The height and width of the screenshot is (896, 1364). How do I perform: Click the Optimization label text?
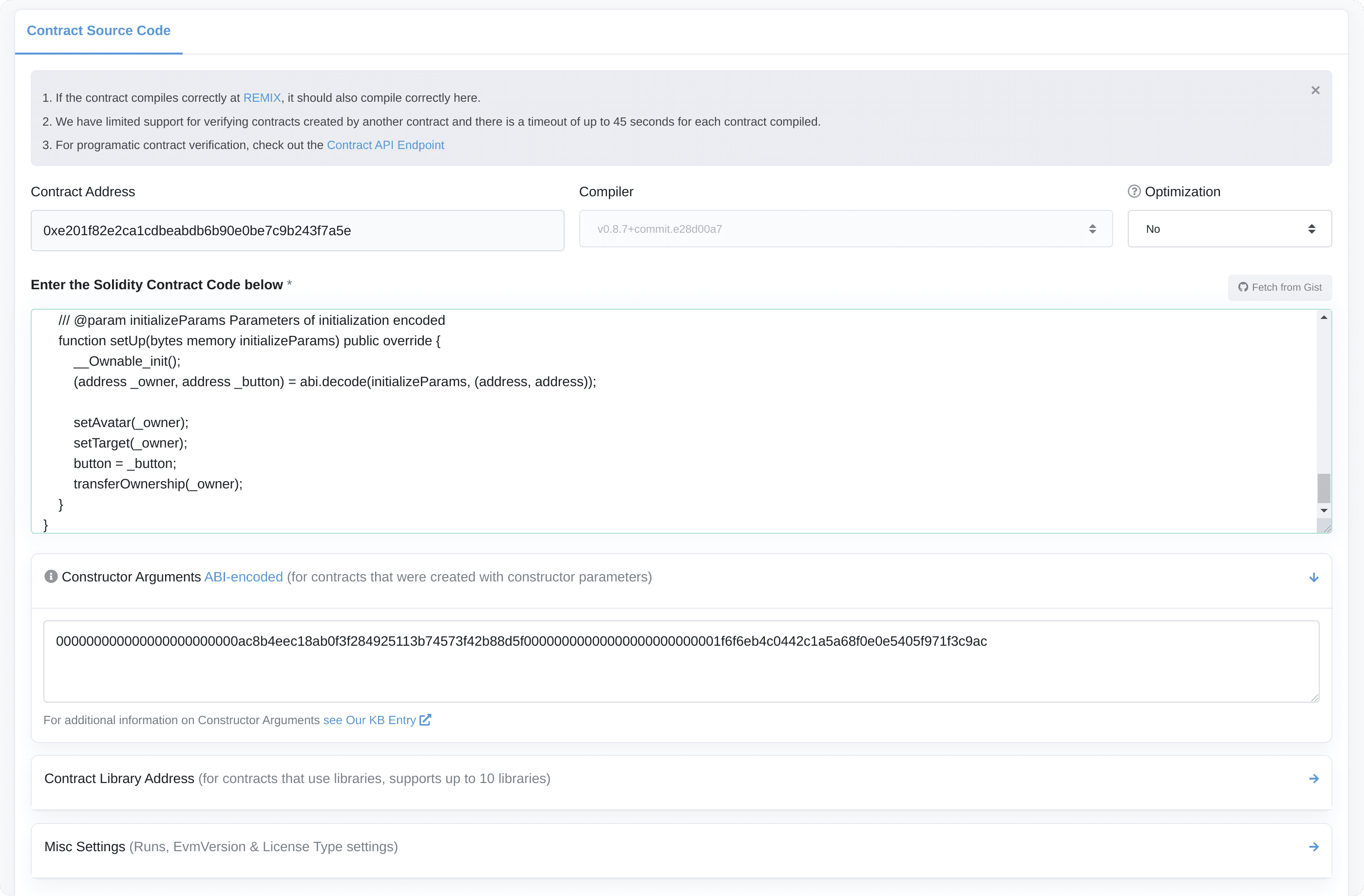[1182, 192]
